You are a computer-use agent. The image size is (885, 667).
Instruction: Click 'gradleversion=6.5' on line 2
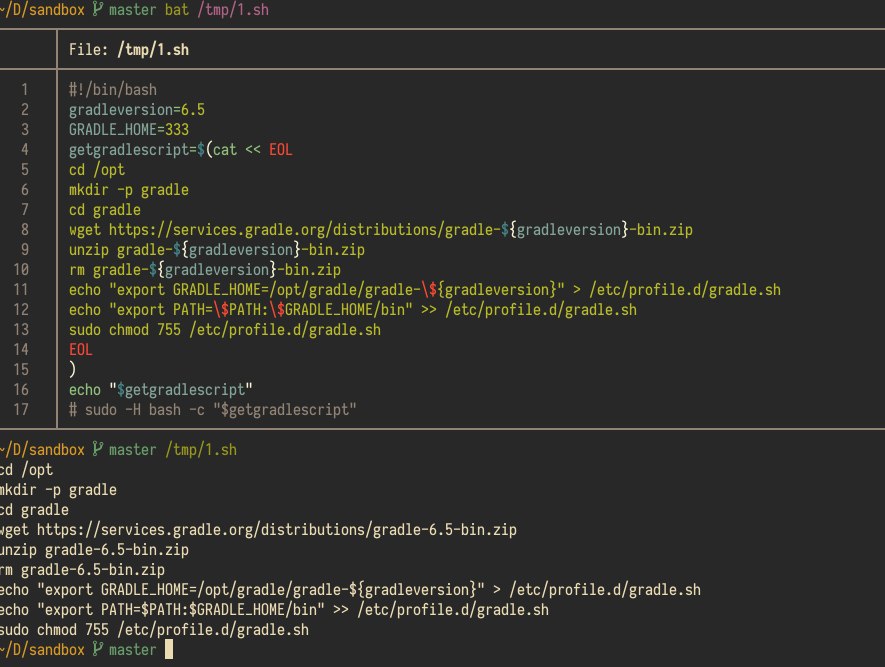pos(137,109)
